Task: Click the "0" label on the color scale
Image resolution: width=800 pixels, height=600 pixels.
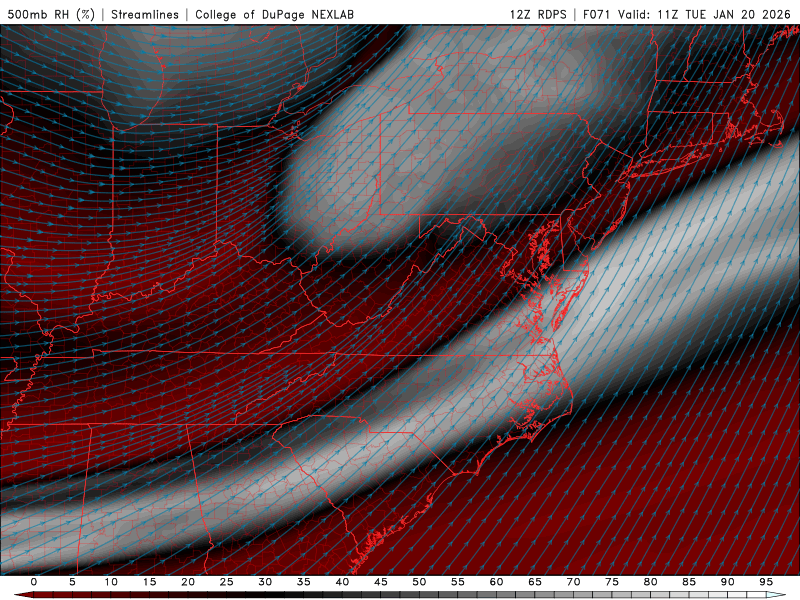Action: click(x=34, y=582)
